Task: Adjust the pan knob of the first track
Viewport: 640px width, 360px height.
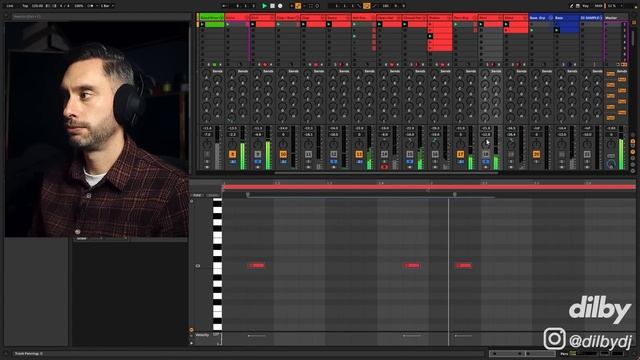Action: click(x=207, y=144)
